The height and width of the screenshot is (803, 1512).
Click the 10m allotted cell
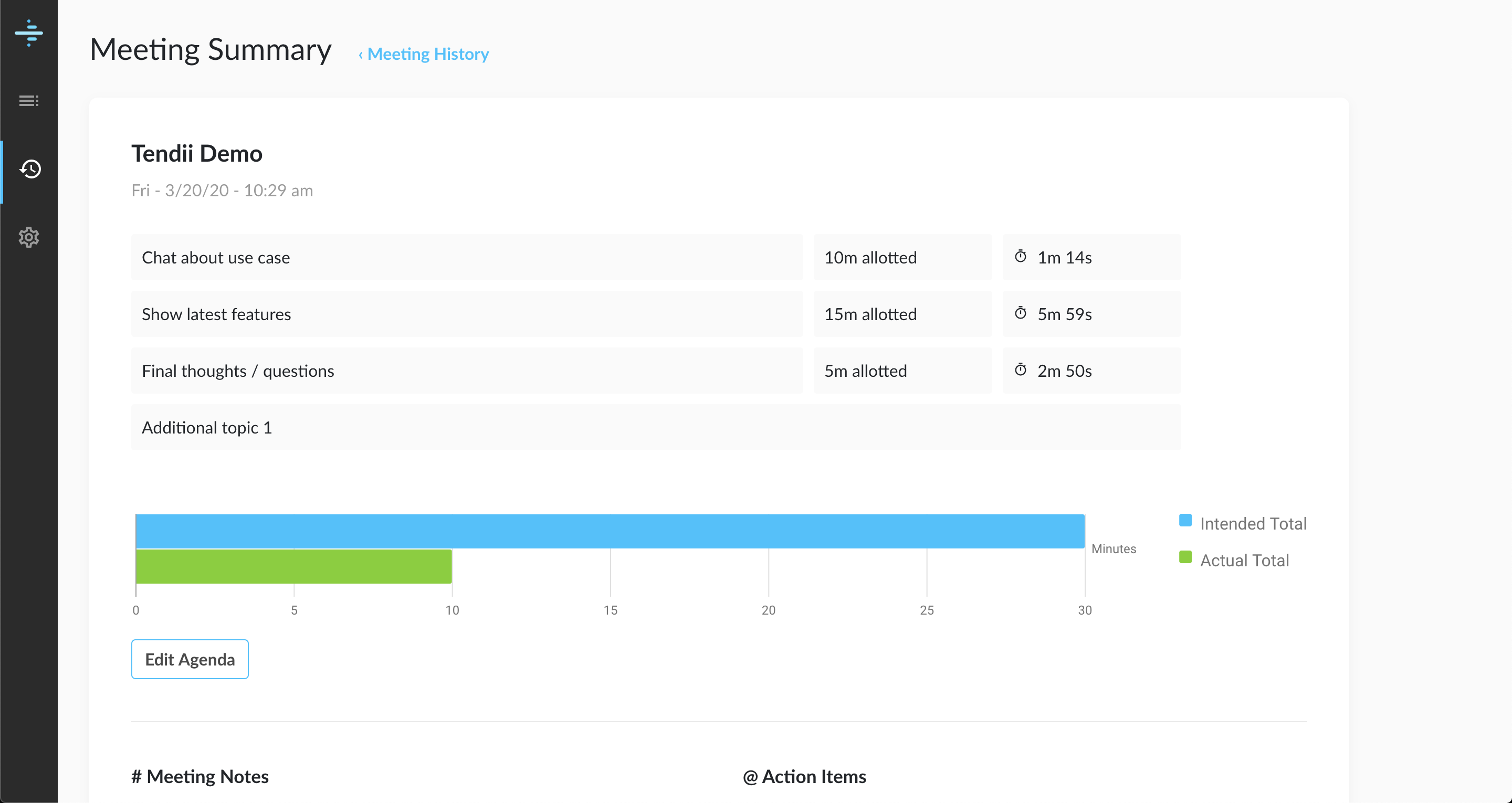pos(902,258)
